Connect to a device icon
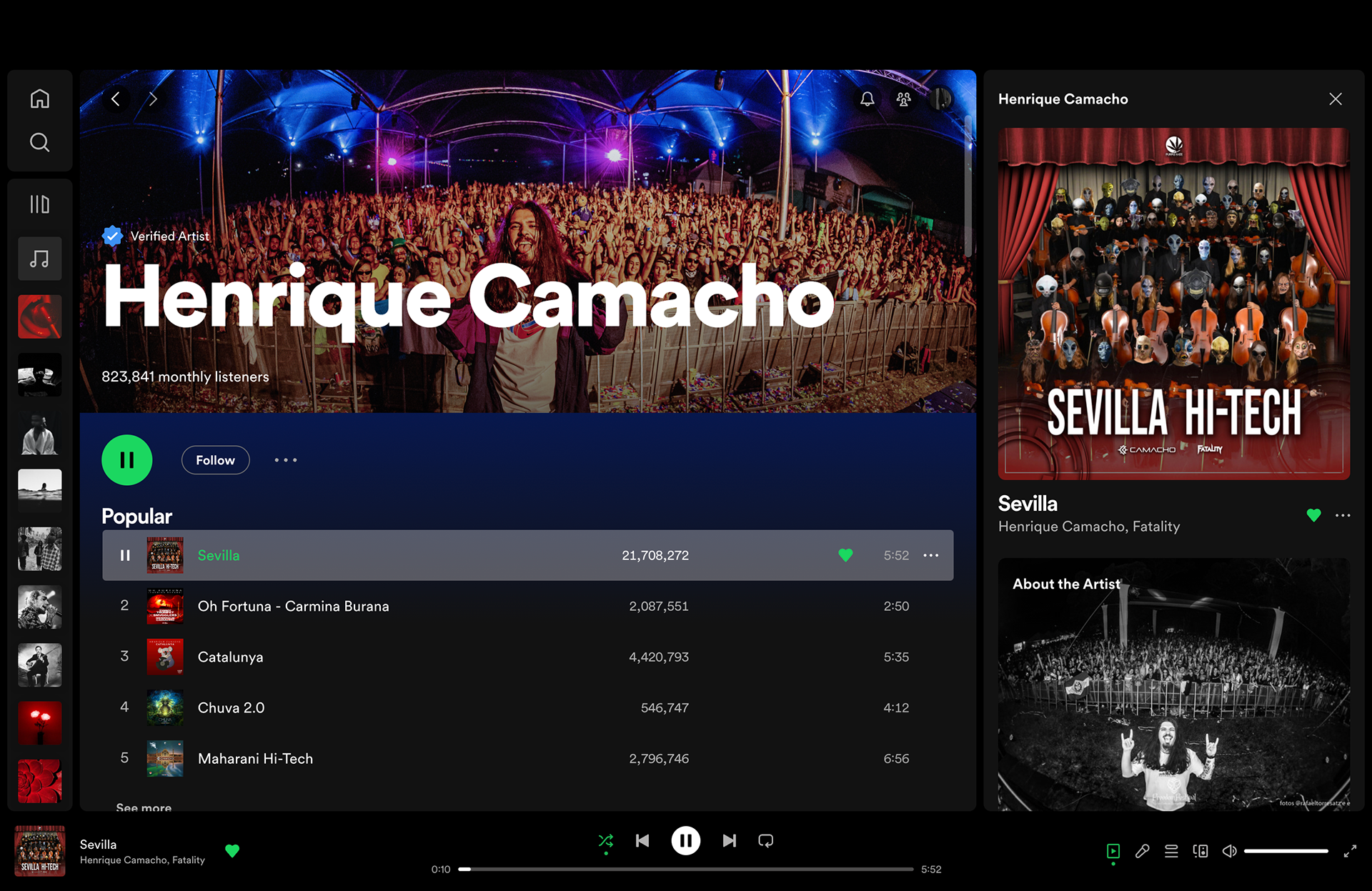The width and height of the screenshot is (1372, 891). pyautogui.click(x=1200, y=851)
